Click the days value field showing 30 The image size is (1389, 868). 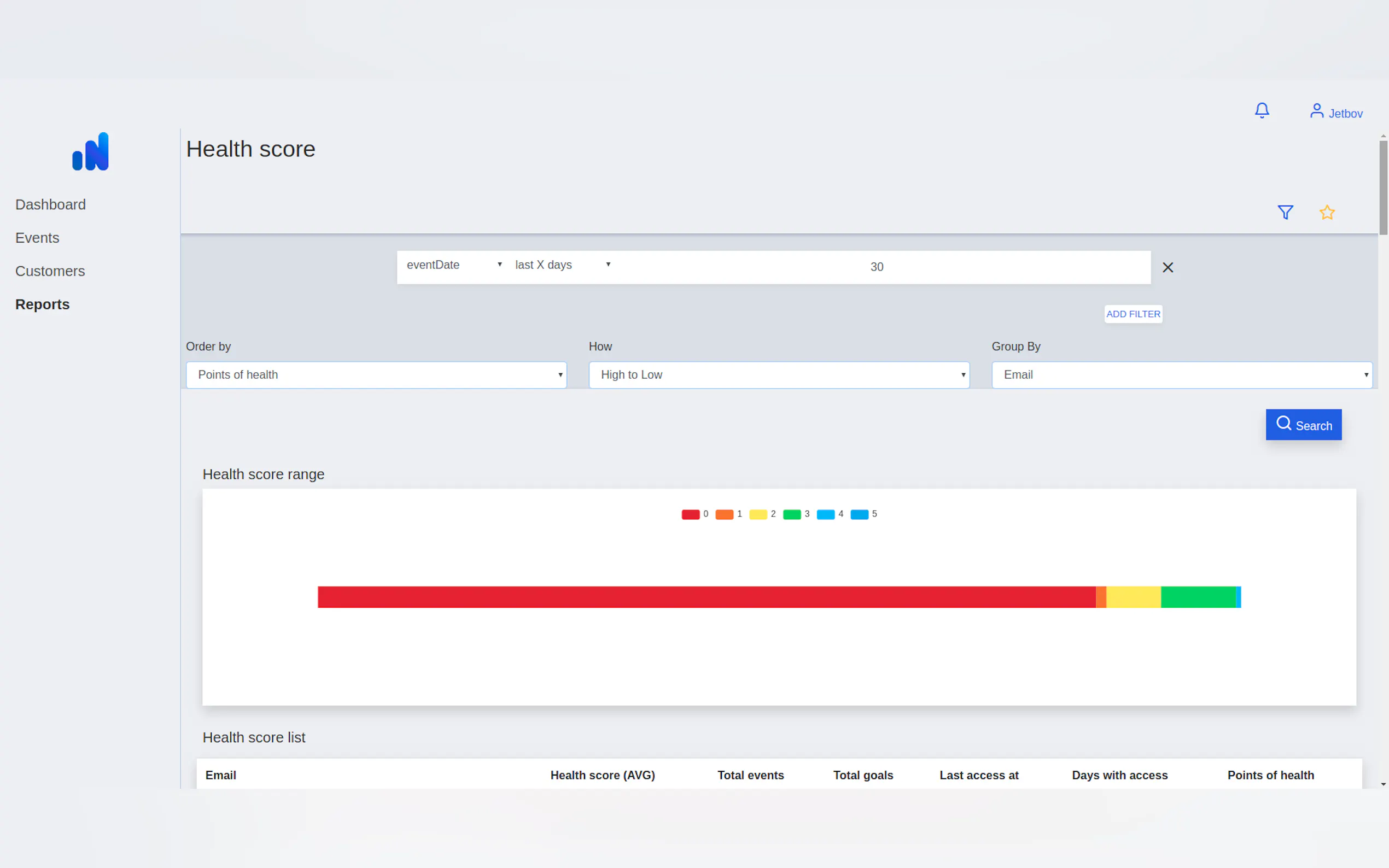pos(876,267)
